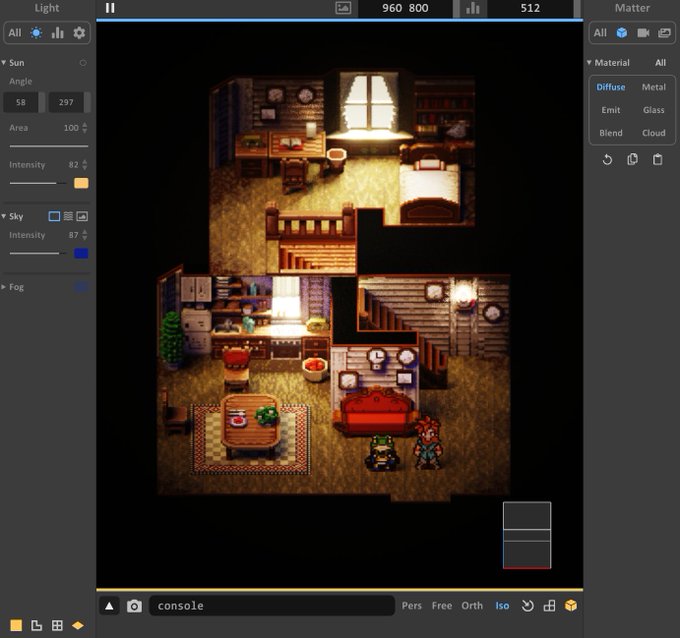The width and height of the screenshot is (680, 638).
Task: Focus the console input field
Action: pos(272,605)
